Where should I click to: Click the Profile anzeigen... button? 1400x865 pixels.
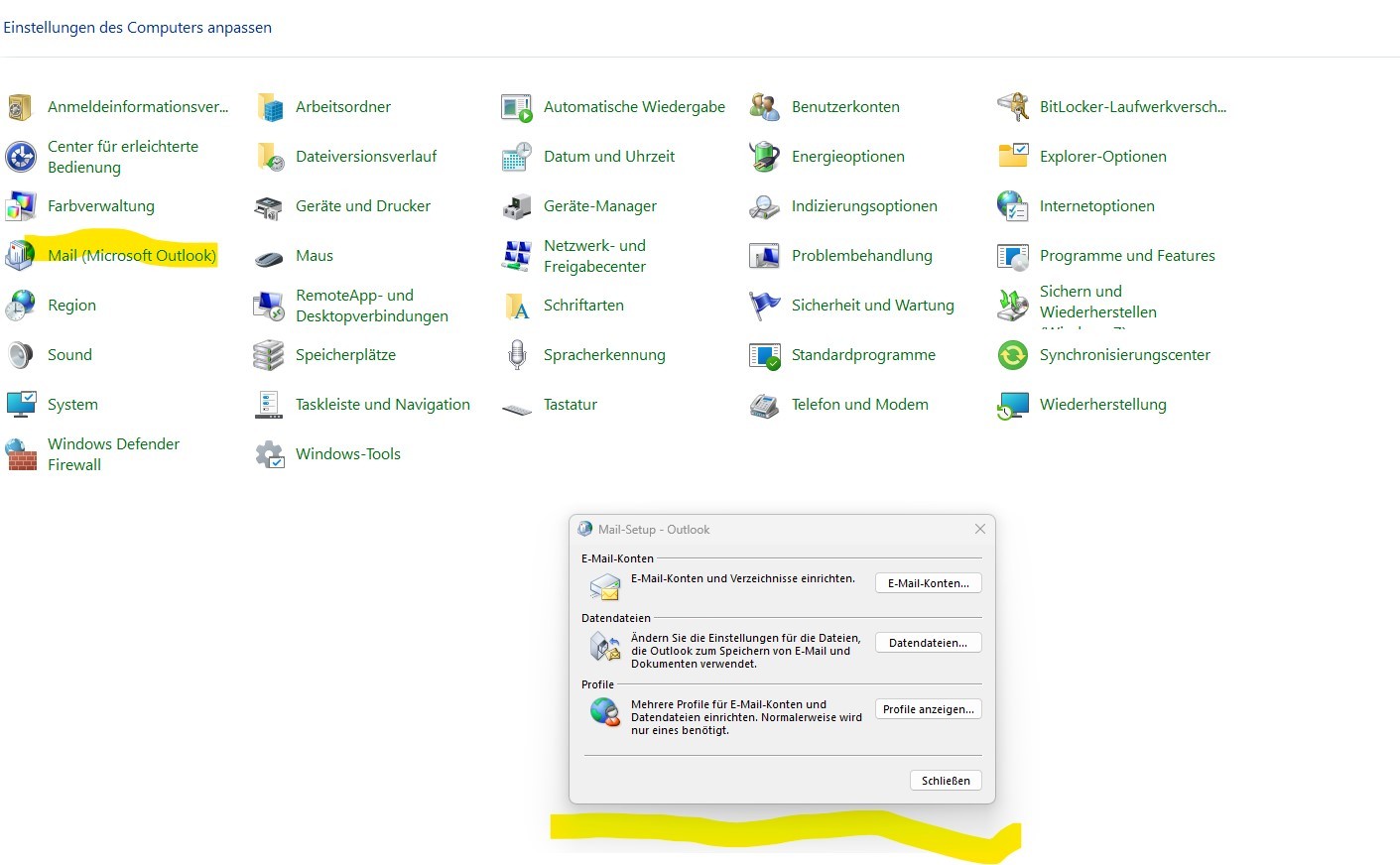pos(928,709)
